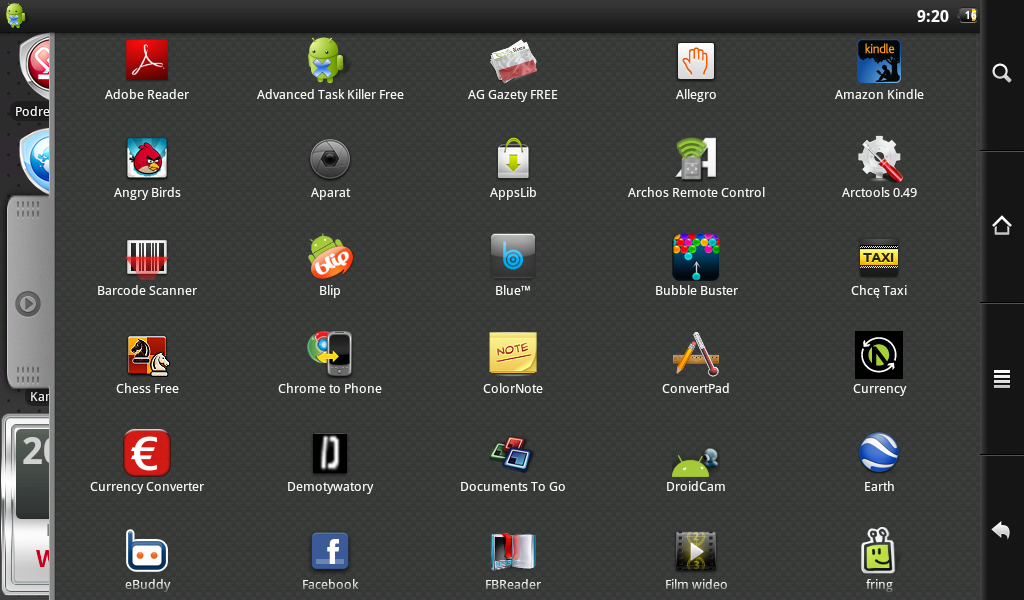This screenshot has width=1024, height=600.
Task: Open the menu button with horizontal lines
Action: point(1002,379)
